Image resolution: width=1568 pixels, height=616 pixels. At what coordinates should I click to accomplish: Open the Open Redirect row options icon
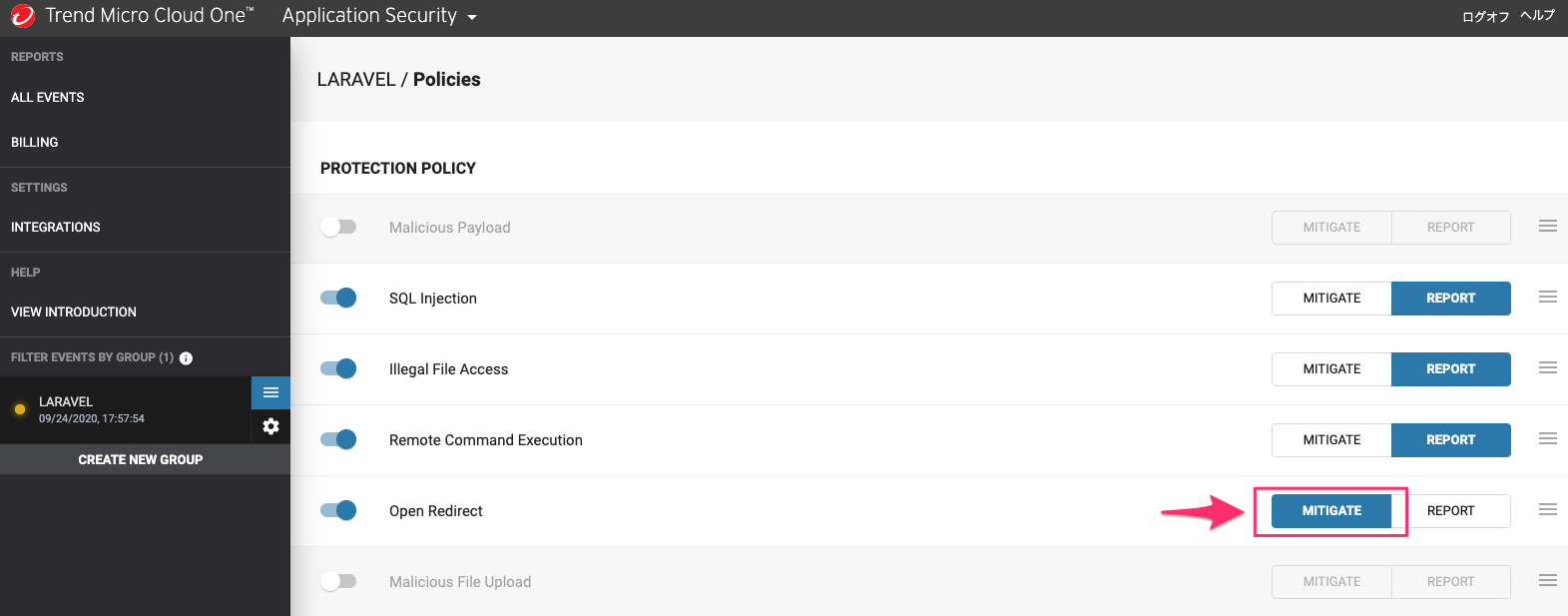(1548, 508)
